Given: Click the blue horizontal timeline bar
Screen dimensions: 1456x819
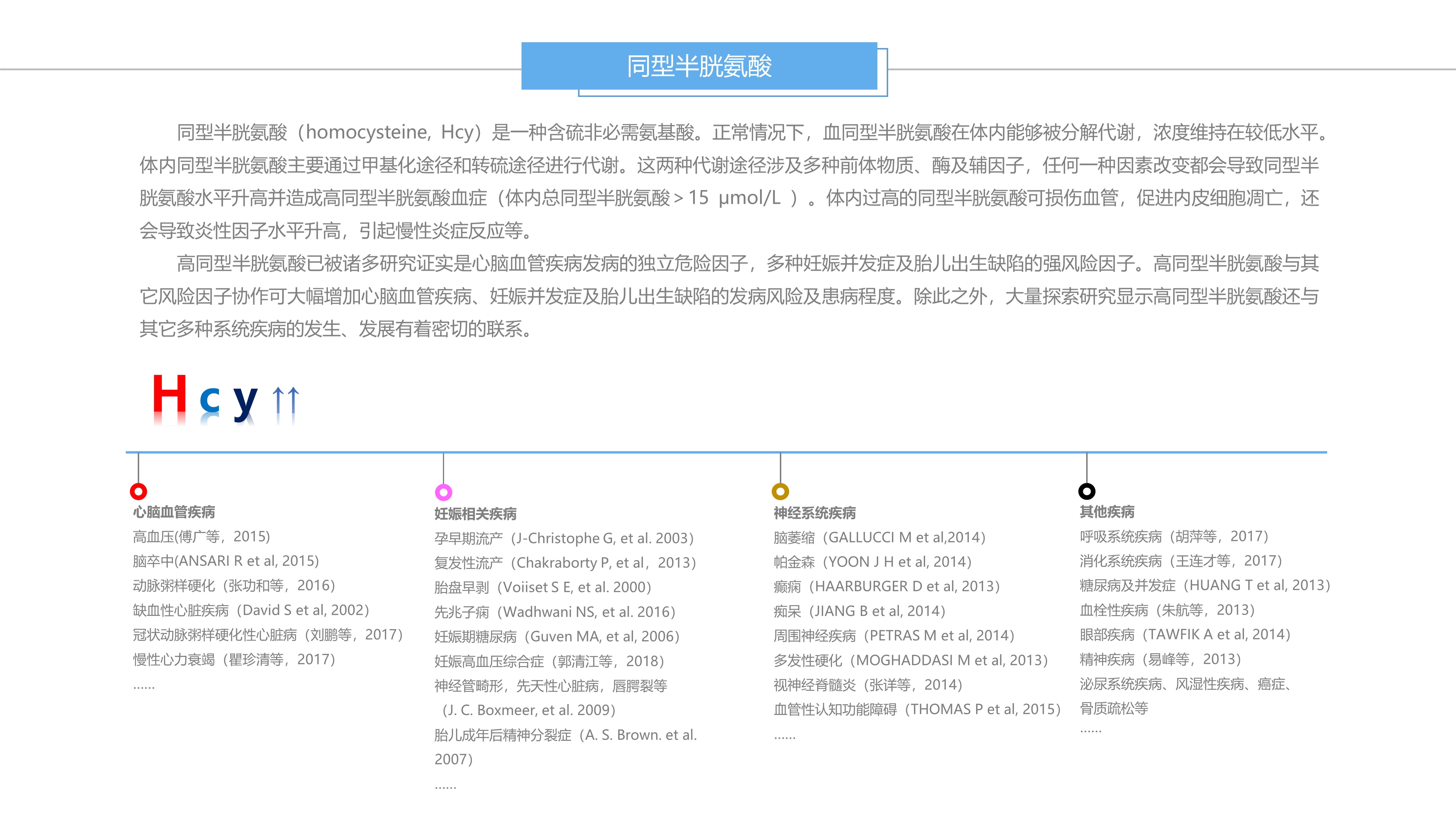Looking at the screenshot, I should (x=726, y=452).
